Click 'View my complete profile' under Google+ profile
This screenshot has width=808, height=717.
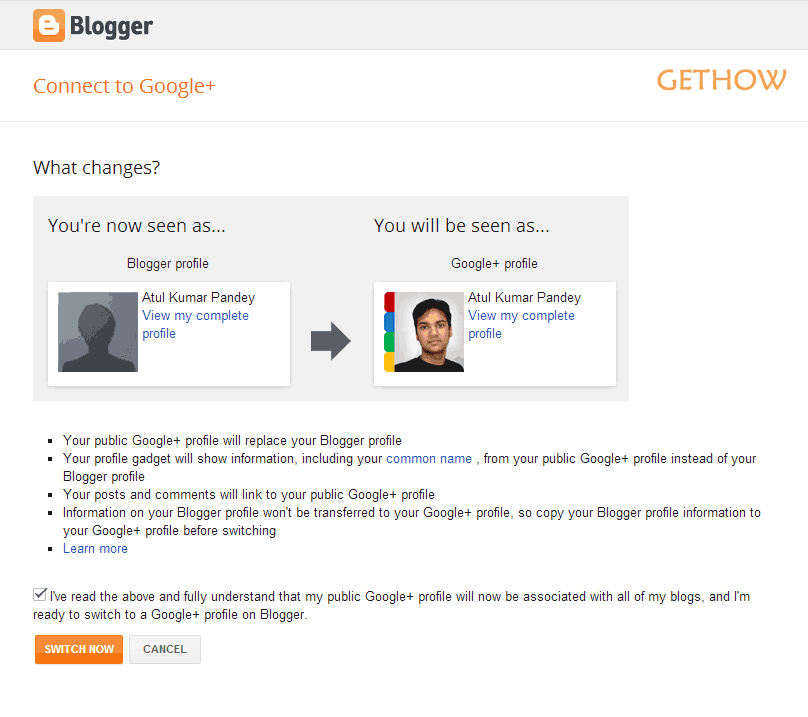(521, 324)
